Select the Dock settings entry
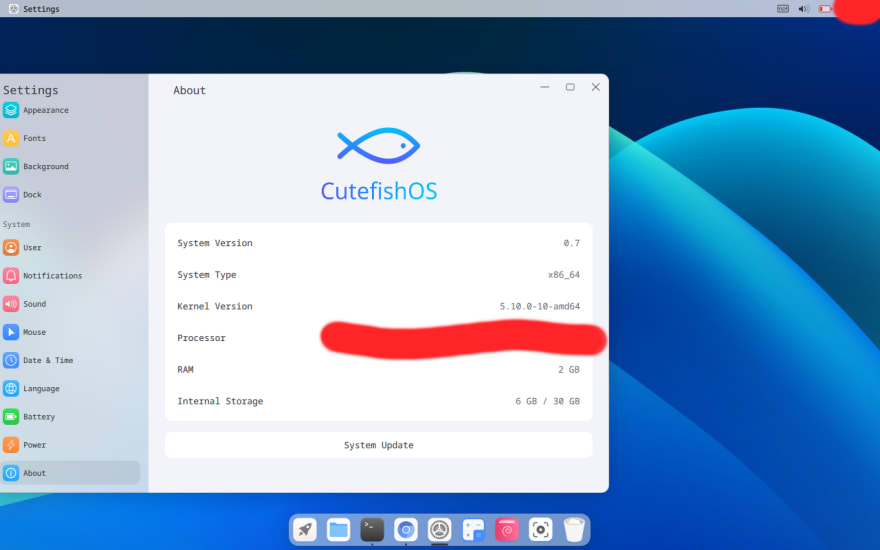The width and height of the screenshot is (880, 550). [70, 194]
